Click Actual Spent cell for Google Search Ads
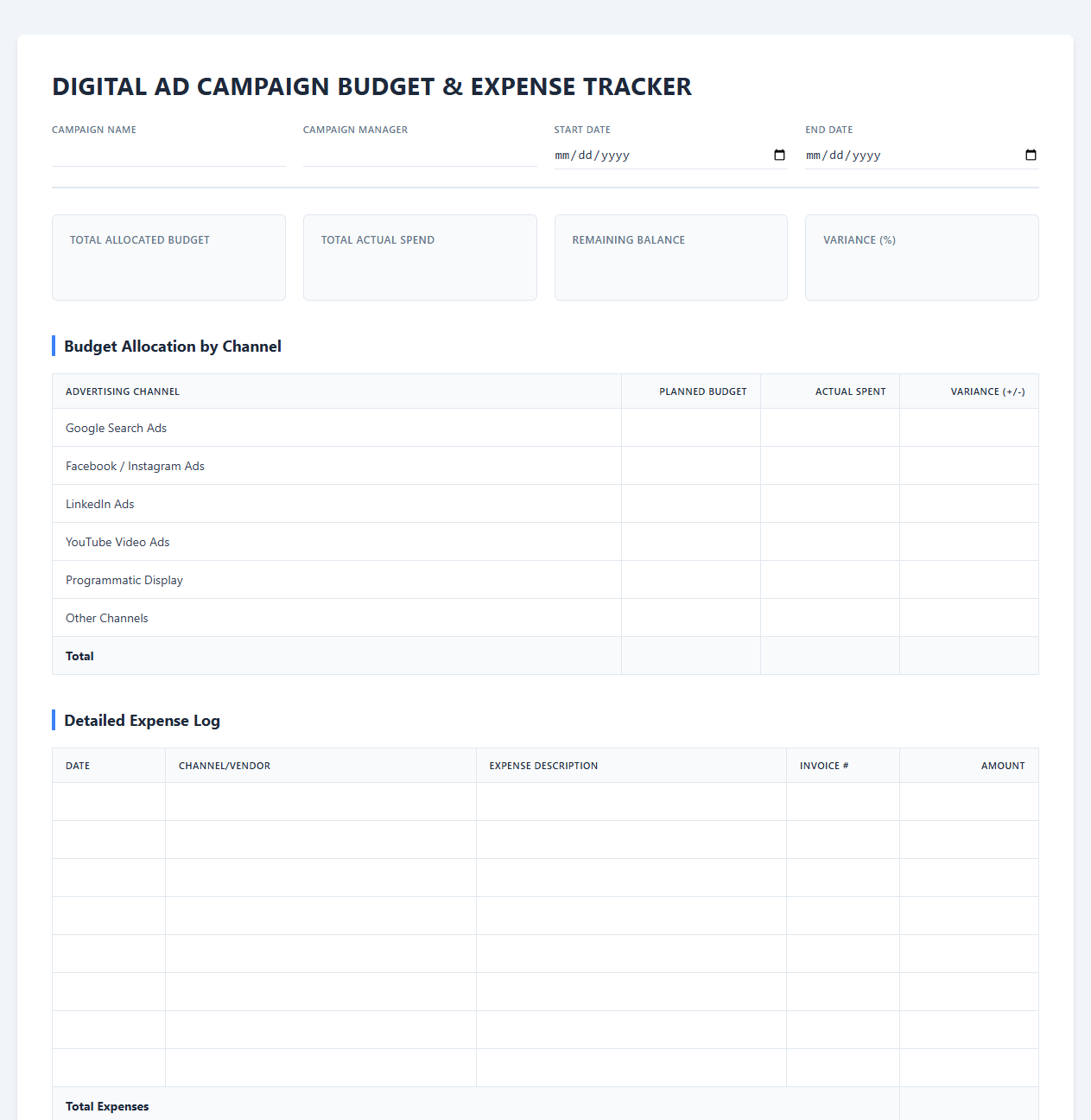1091x1120 pixels. click(830, 428)
